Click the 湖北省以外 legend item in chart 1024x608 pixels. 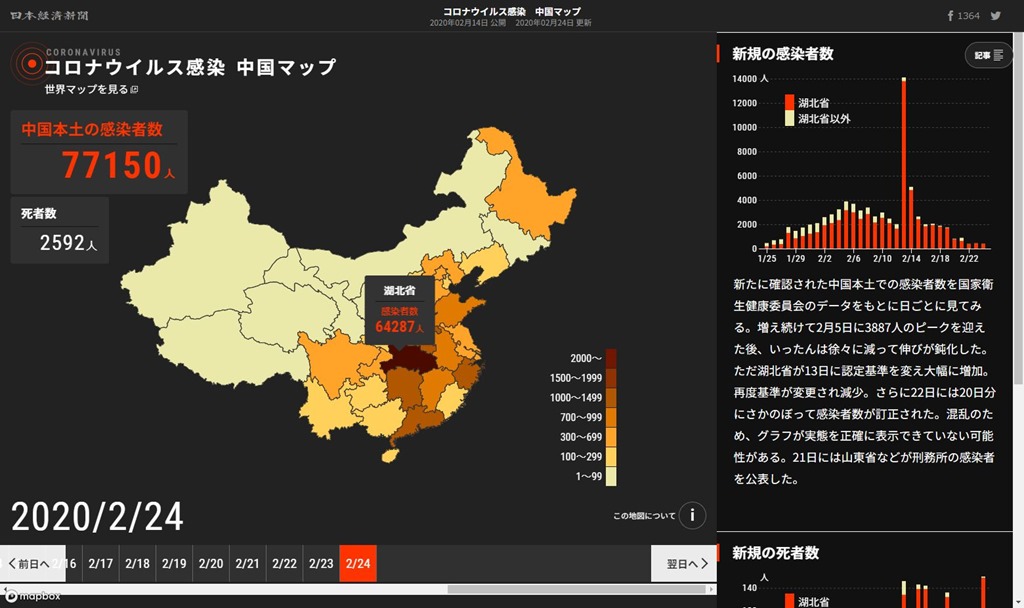click(818, 118)
